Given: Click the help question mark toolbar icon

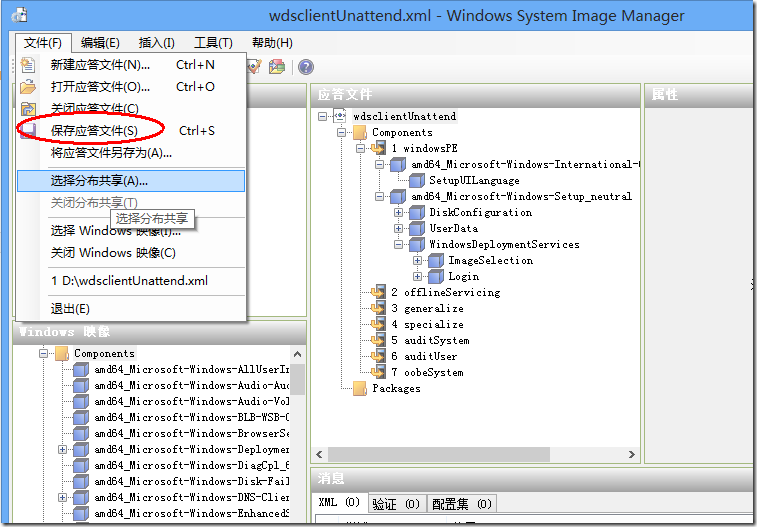Looking at the screenshot, I should tap(306, 67).
